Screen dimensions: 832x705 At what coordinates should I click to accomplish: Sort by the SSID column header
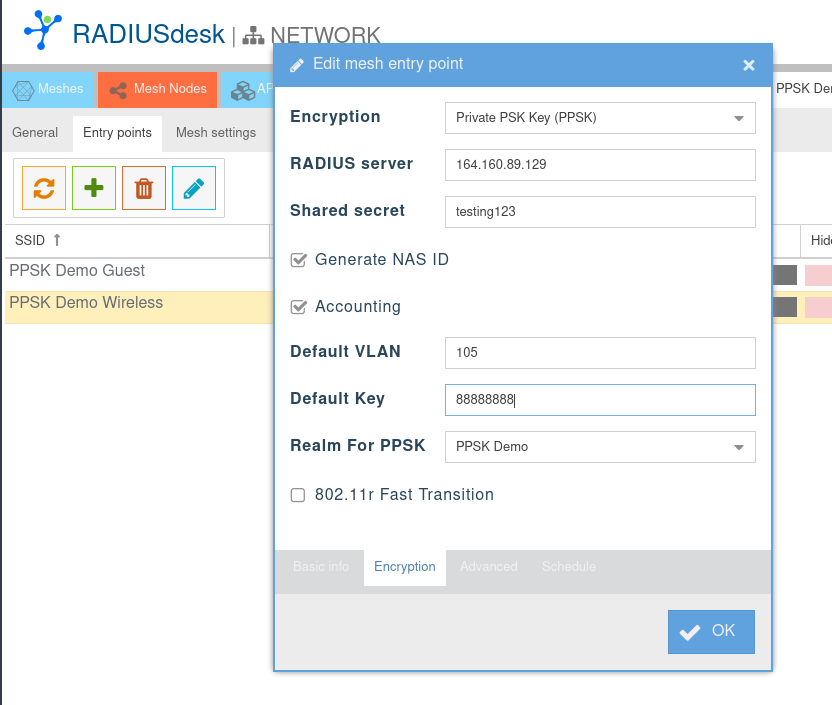click(38, 240)
